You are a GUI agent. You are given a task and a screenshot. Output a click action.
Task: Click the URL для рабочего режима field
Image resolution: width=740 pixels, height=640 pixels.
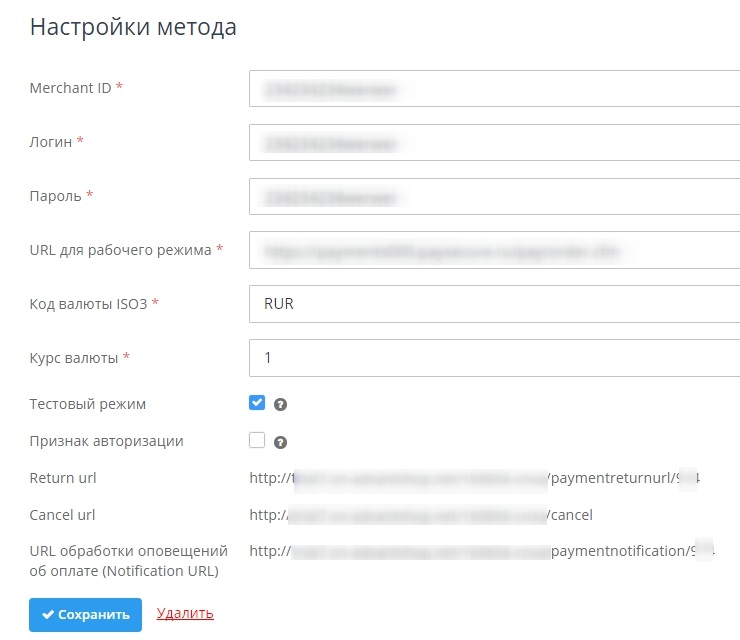pos(494,250)
